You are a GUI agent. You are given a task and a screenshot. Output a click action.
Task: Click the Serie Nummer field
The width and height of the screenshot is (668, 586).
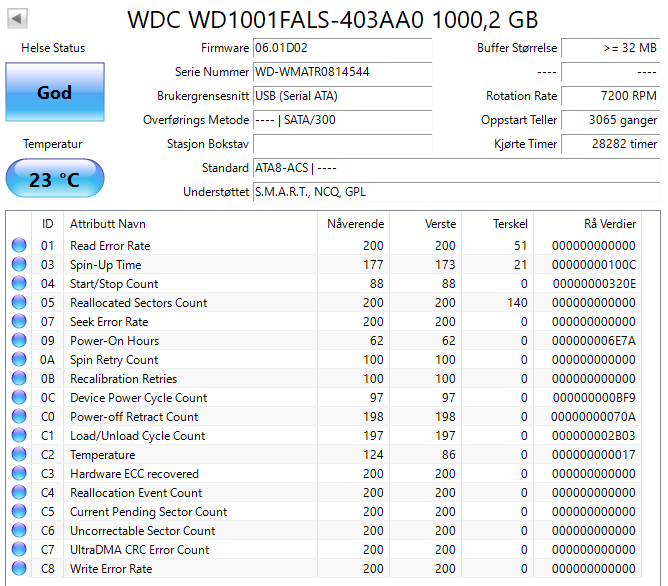[x=341, y=72]
